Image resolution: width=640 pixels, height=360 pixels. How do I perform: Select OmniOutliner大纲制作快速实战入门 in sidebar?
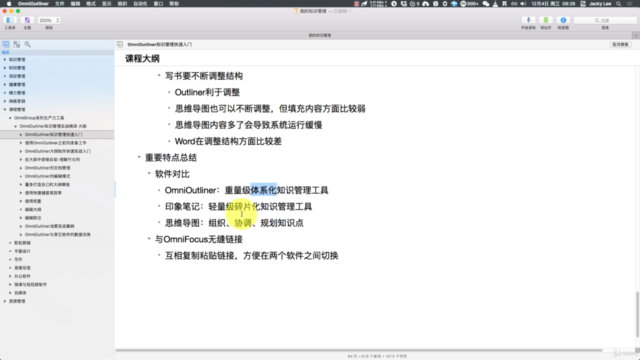click(58, 151)
